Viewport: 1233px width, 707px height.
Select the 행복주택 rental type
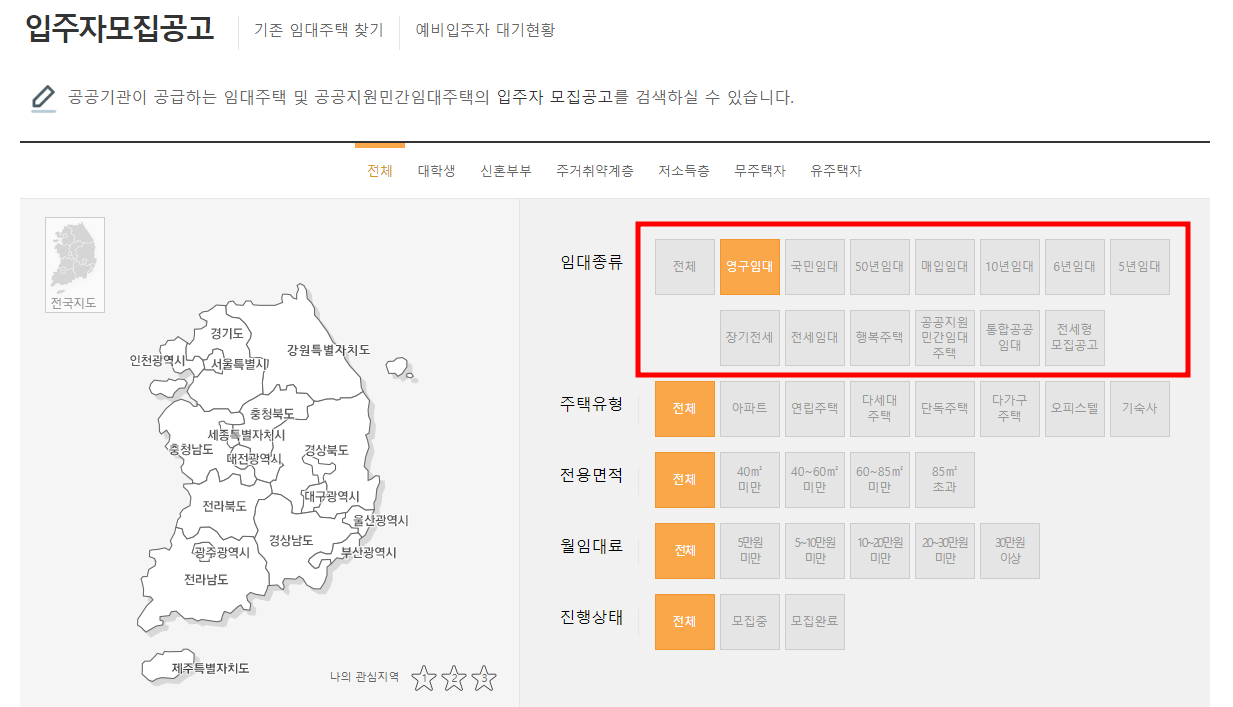(879, 337)
